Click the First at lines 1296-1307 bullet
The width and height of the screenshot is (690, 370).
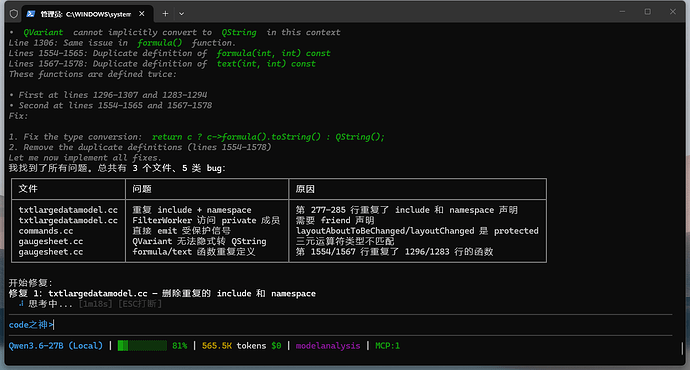[108, 95]
